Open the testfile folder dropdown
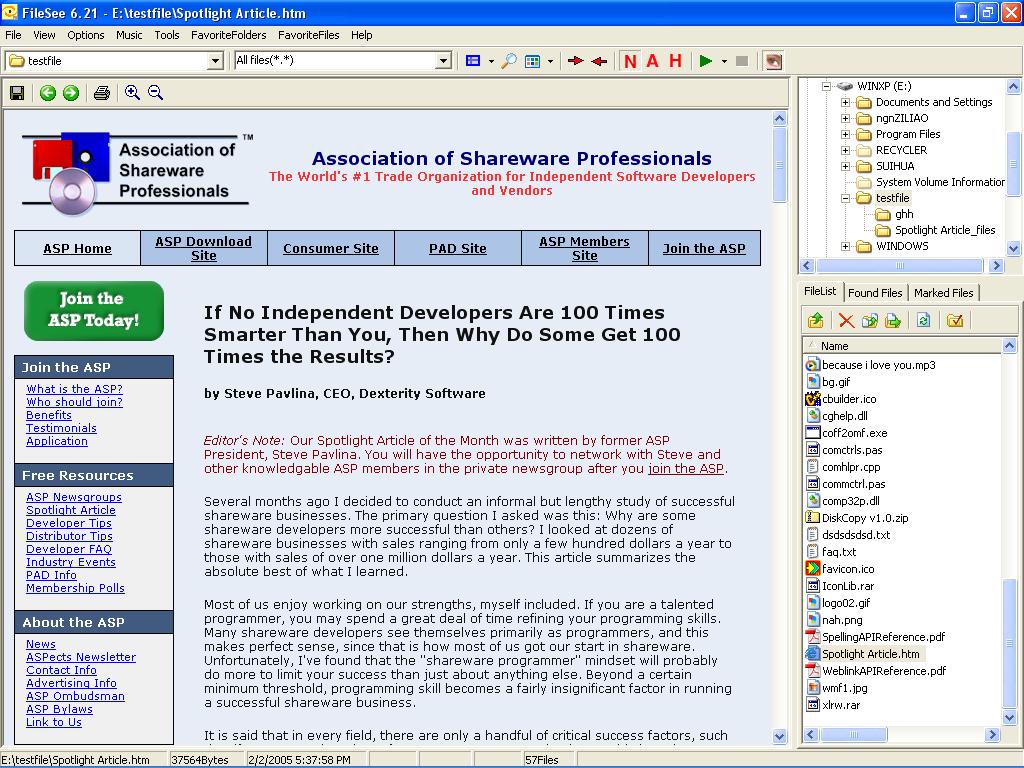This screenshot has height=768, width=1024. pyautogui.click(x=214, y=61)
